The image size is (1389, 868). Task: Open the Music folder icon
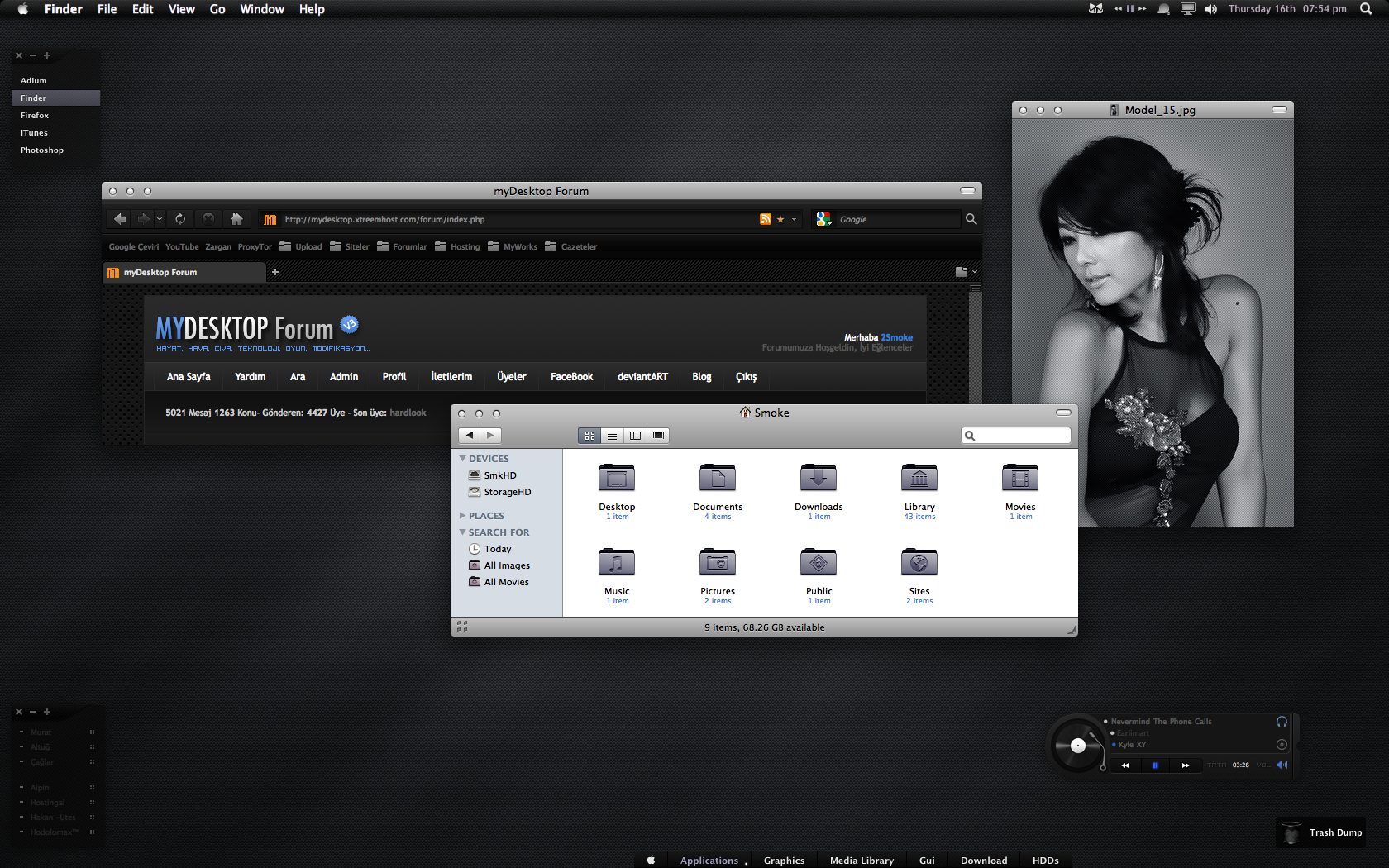click(x=617, y=562)
